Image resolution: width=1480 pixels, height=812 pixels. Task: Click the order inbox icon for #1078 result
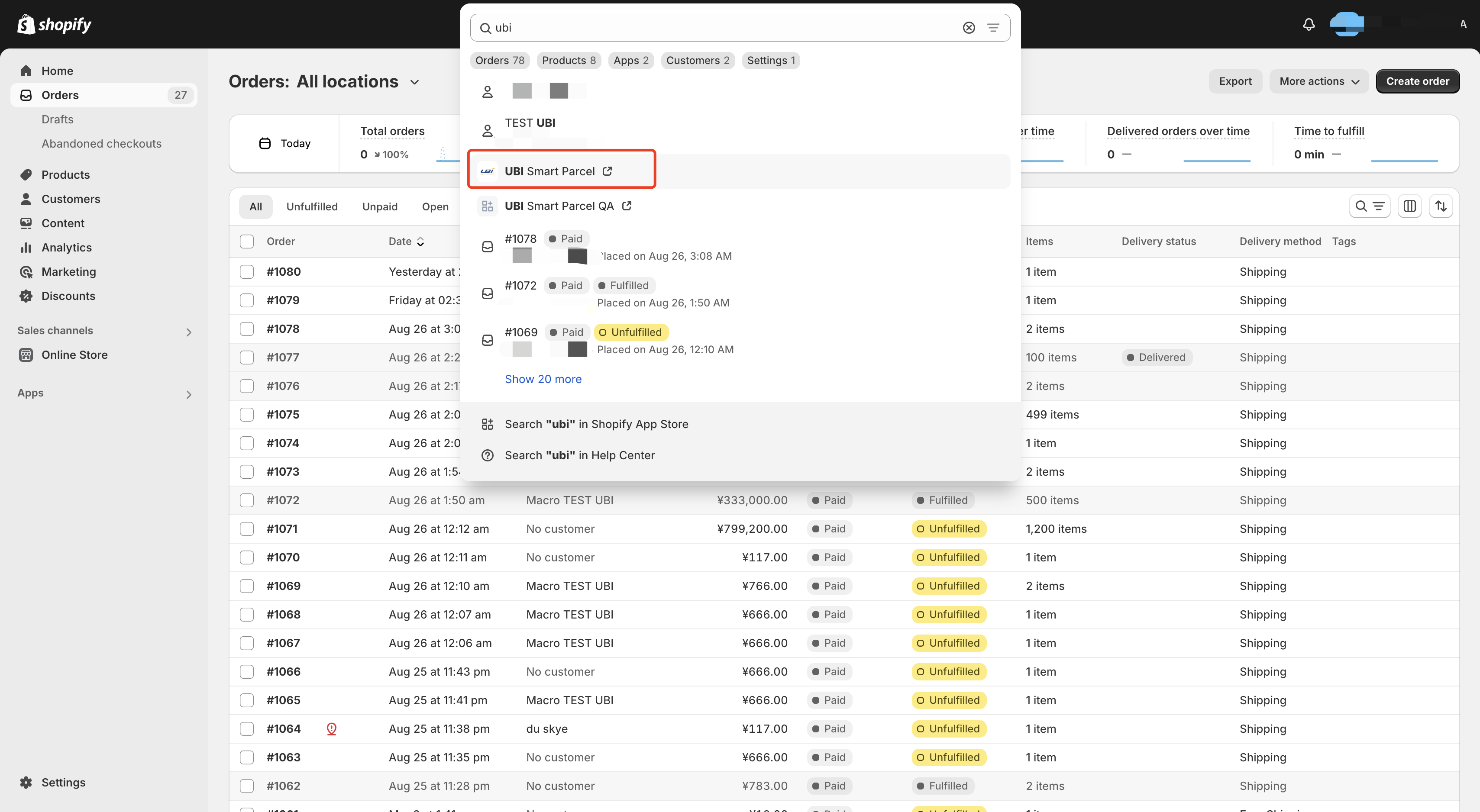tap(487, 247)
